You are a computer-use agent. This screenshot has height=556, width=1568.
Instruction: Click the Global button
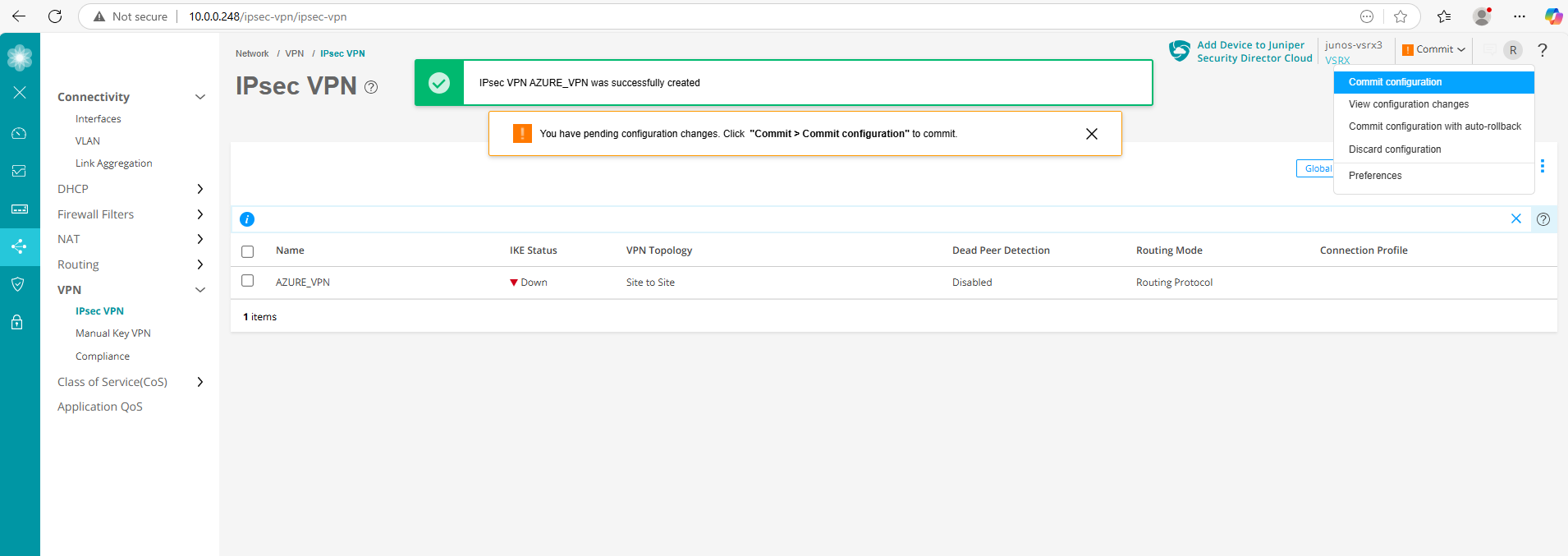[x=1315, y=168]
